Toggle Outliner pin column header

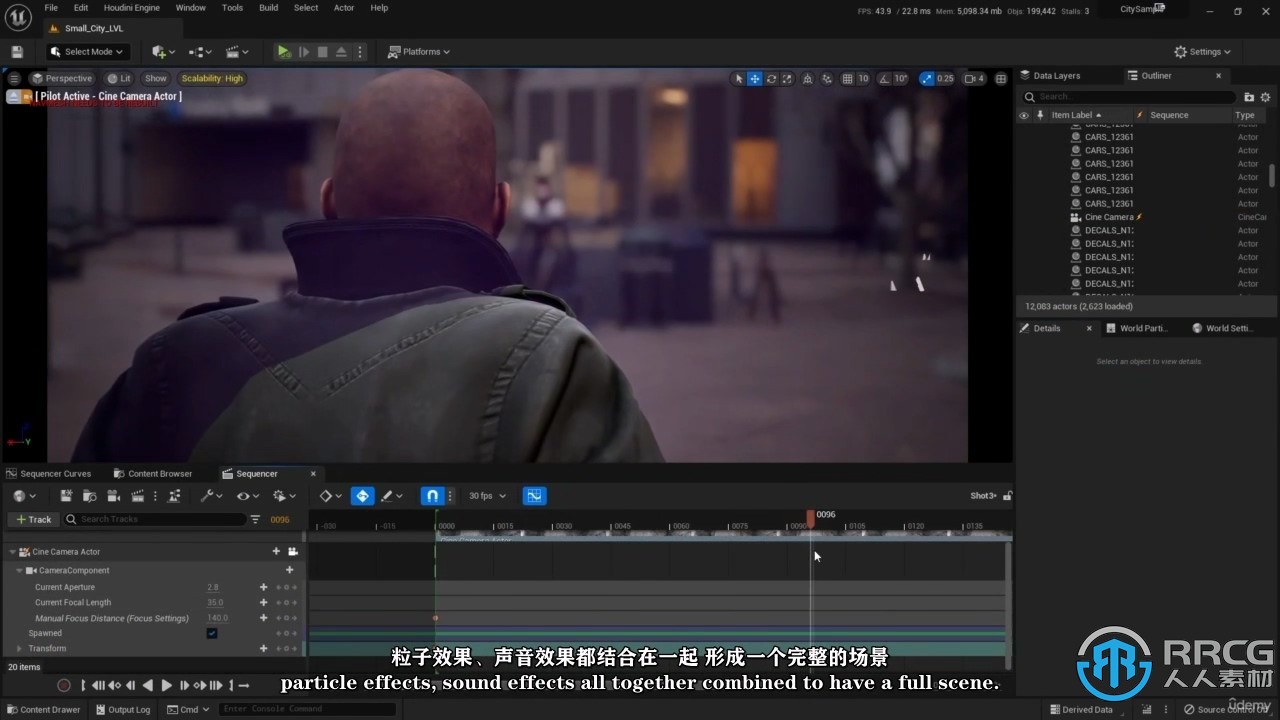coord(1040,115)
